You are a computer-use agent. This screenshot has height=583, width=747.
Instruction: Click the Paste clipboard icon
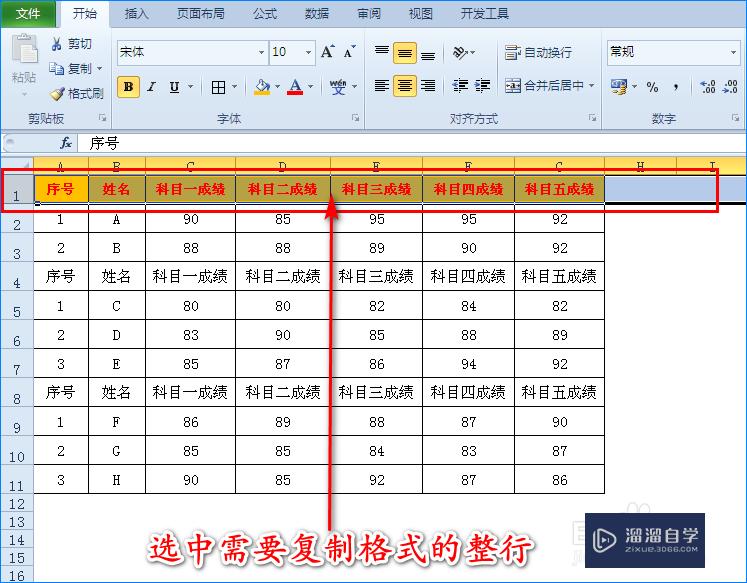tap(24, 49)
